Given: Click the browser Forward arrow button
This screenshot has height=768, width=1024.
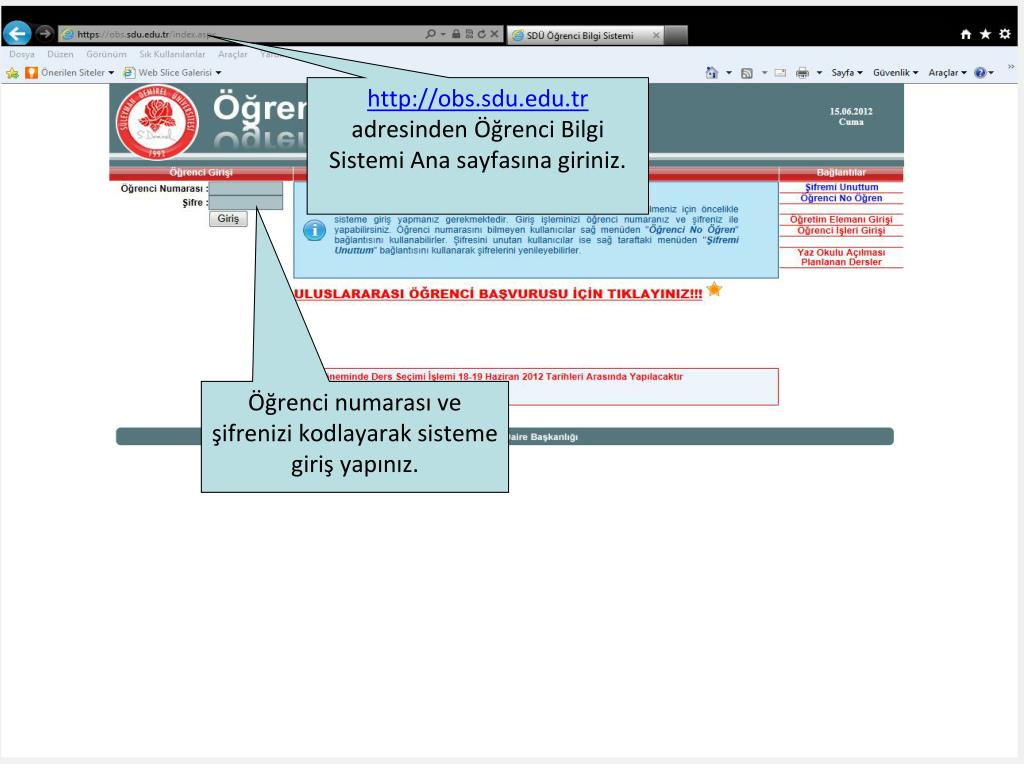Looking at the screenshot, I should coord(44,37).
